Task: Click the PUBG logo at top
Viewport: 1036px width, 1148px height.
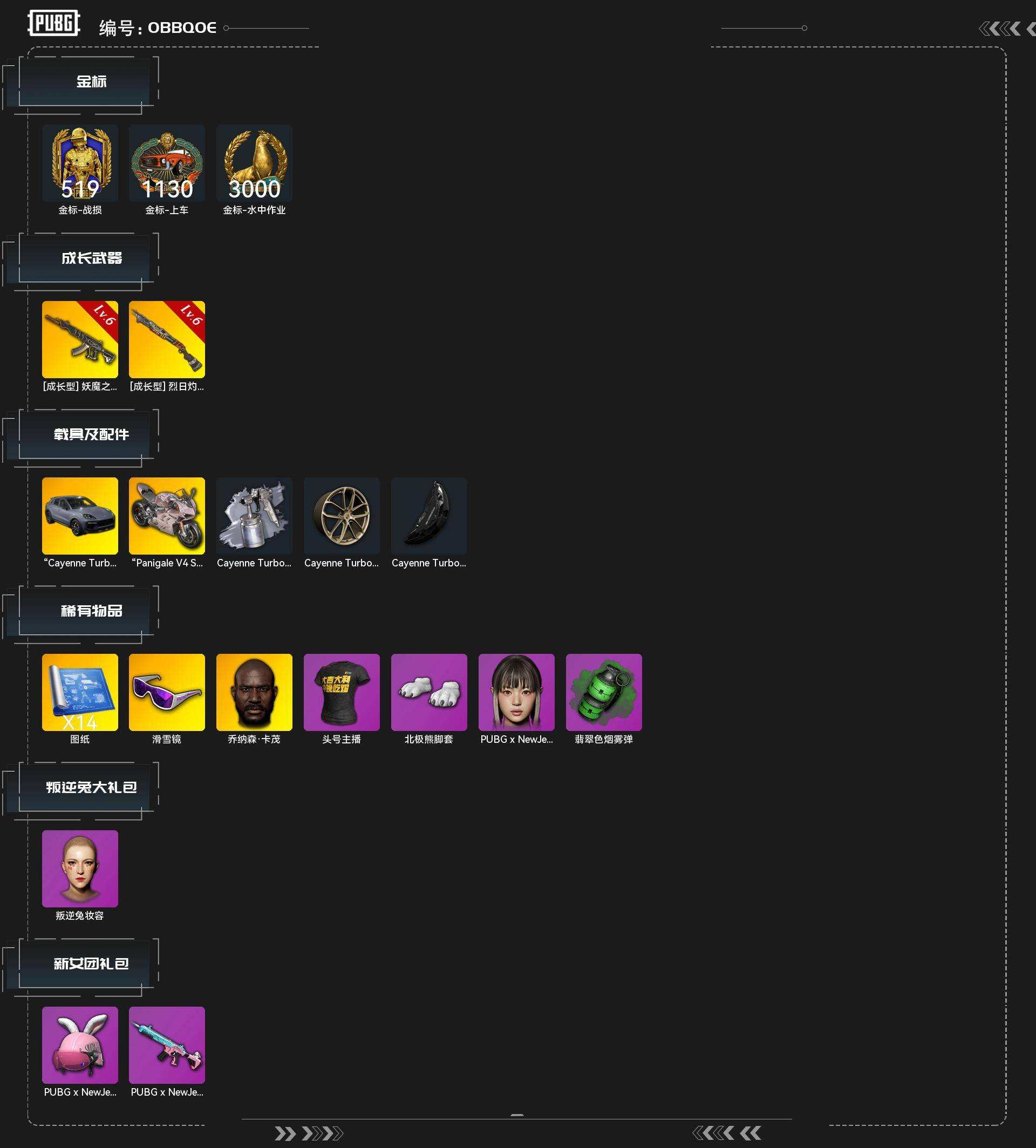Action: (x=54, y=23)
